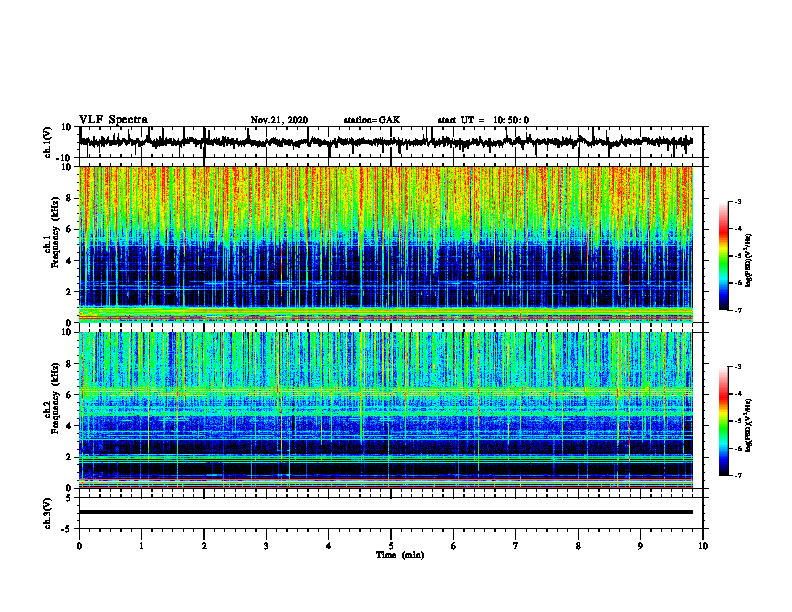
Task: Select the start UT time "10:50: 0"
Action: [x=511, y=120]
